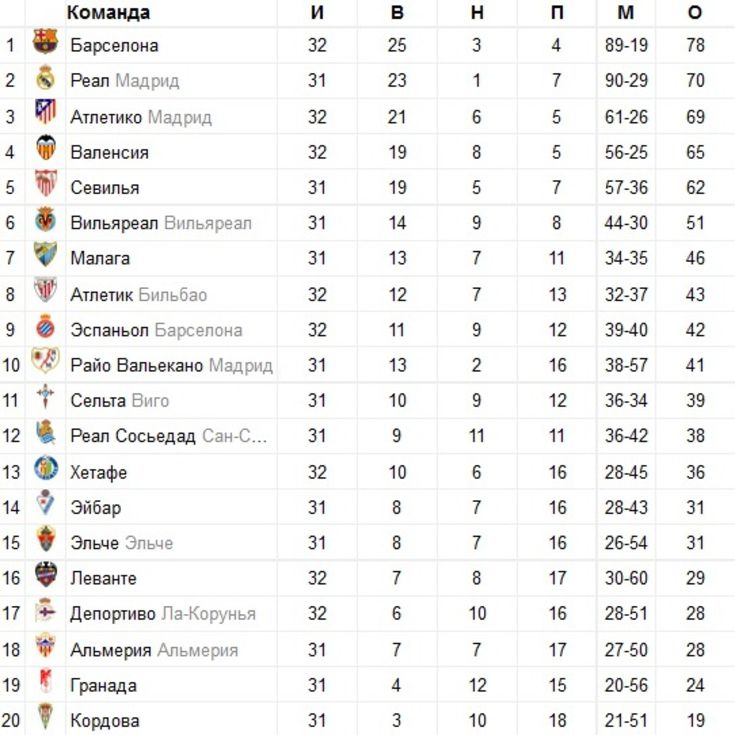The width and height of the screenshot is (735, 735).
Task: Click the Levante club crest icon
Action: tap(45, 575)
